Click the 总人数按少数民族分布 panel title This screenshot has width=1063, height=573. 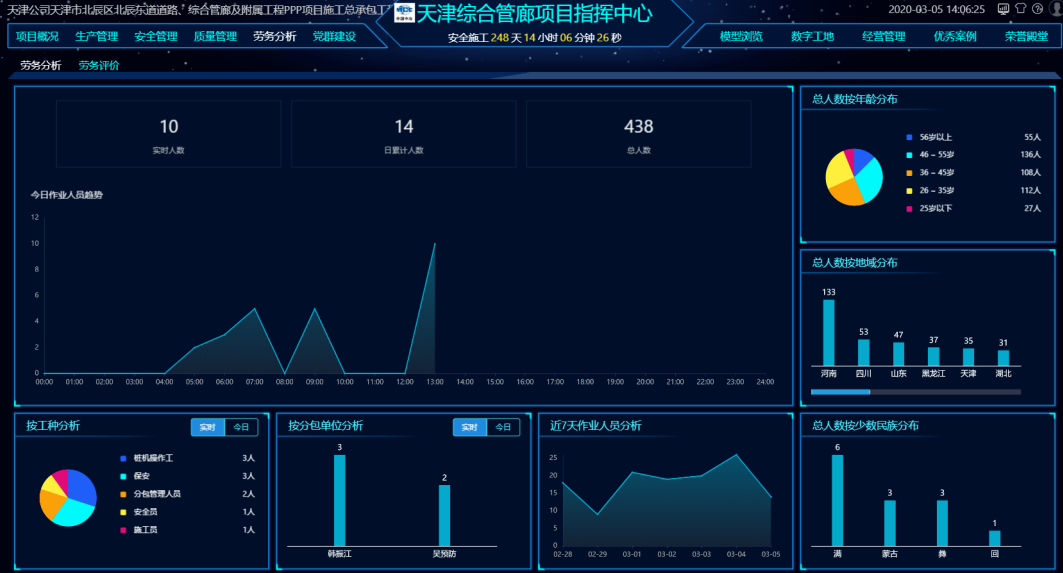coord(866,425)
